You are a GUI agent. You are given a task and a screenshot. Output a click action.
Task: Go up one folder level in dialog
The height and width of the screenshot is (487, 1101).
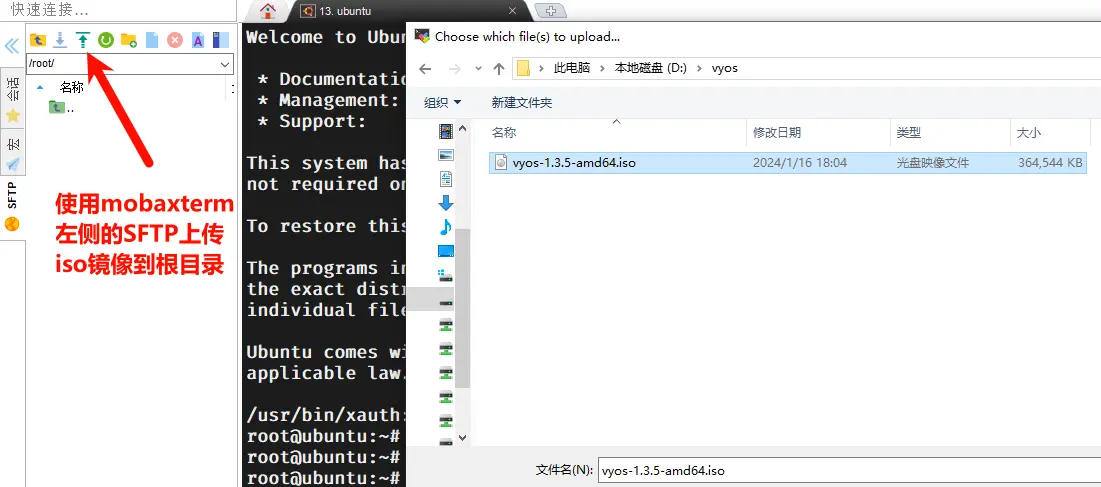pos(499,68)
